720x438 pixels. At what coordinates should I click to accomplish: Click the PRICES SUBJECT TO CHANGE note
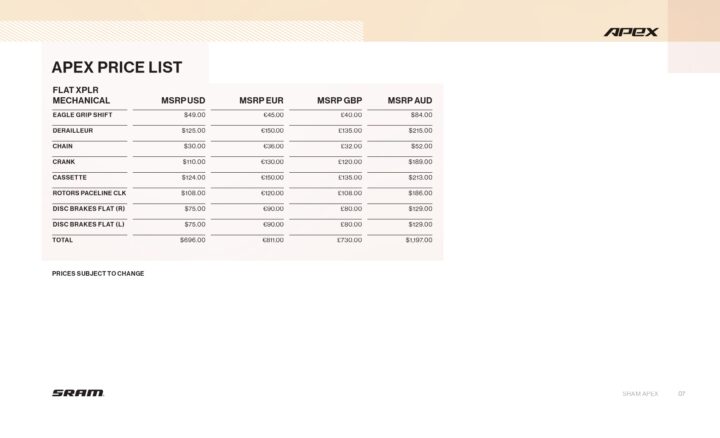tap(98, 273)
